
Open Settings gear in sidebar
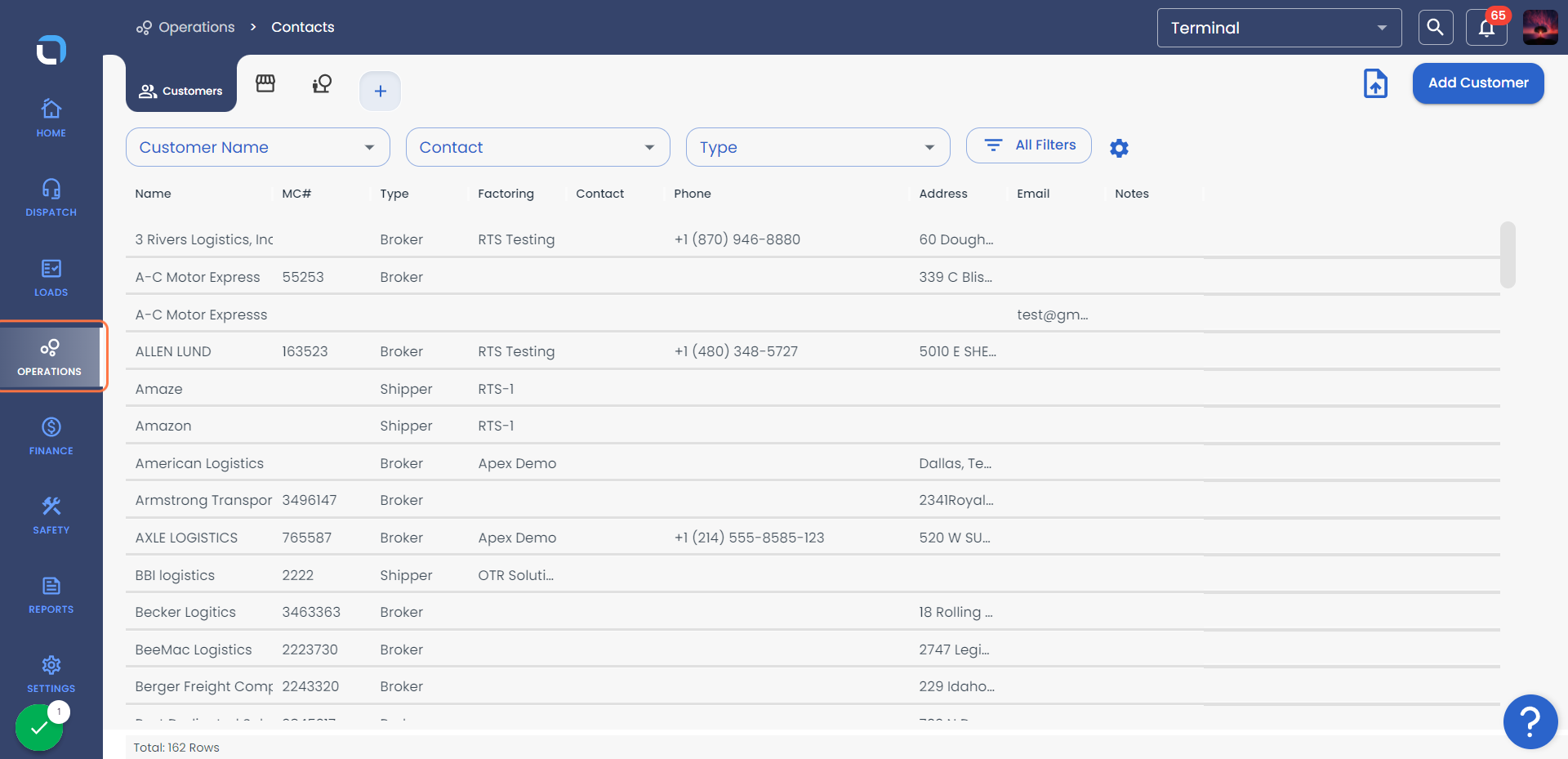51,664
